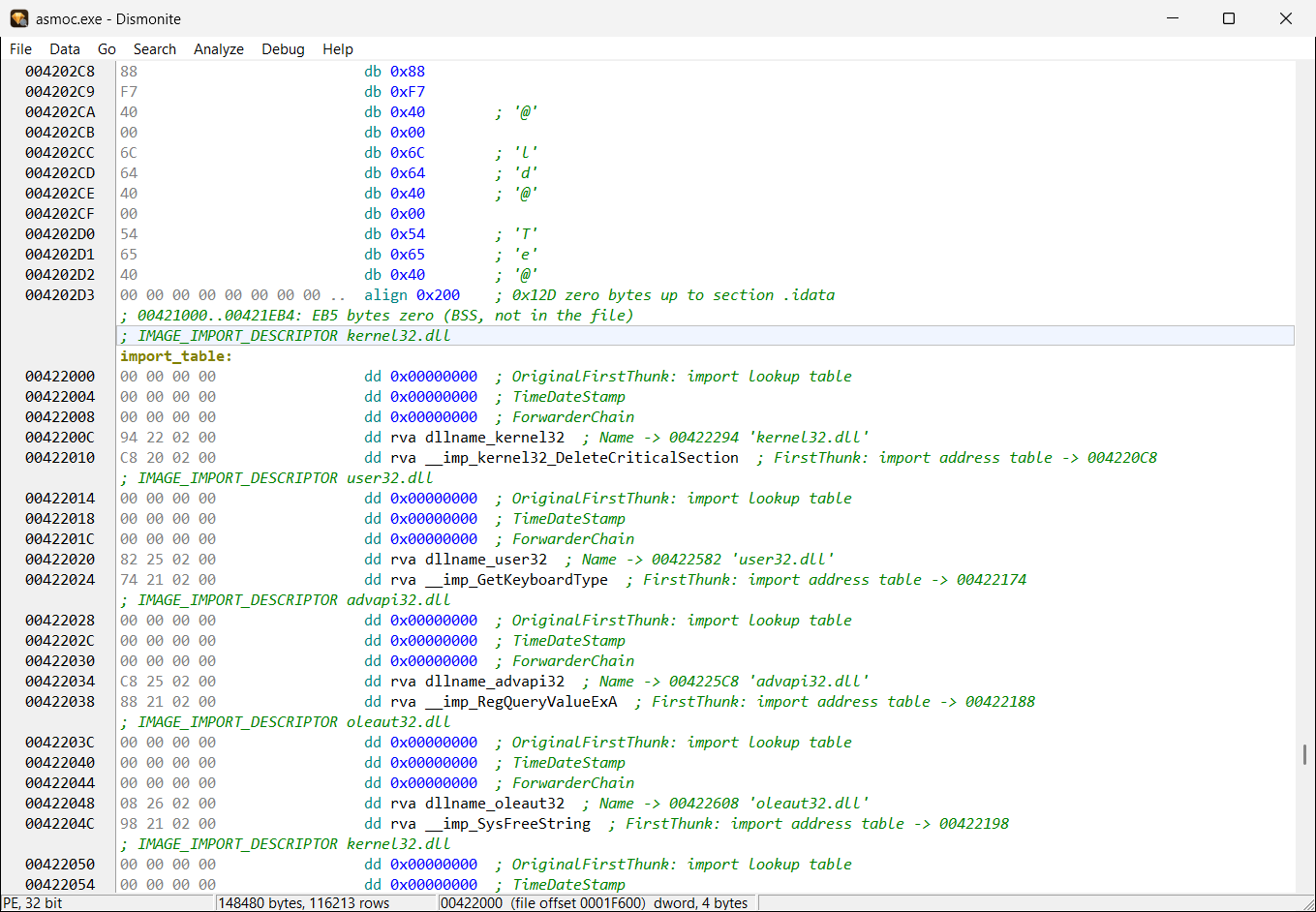
Task: Click the file offset 0001F600 status entry
Action: 595,903
